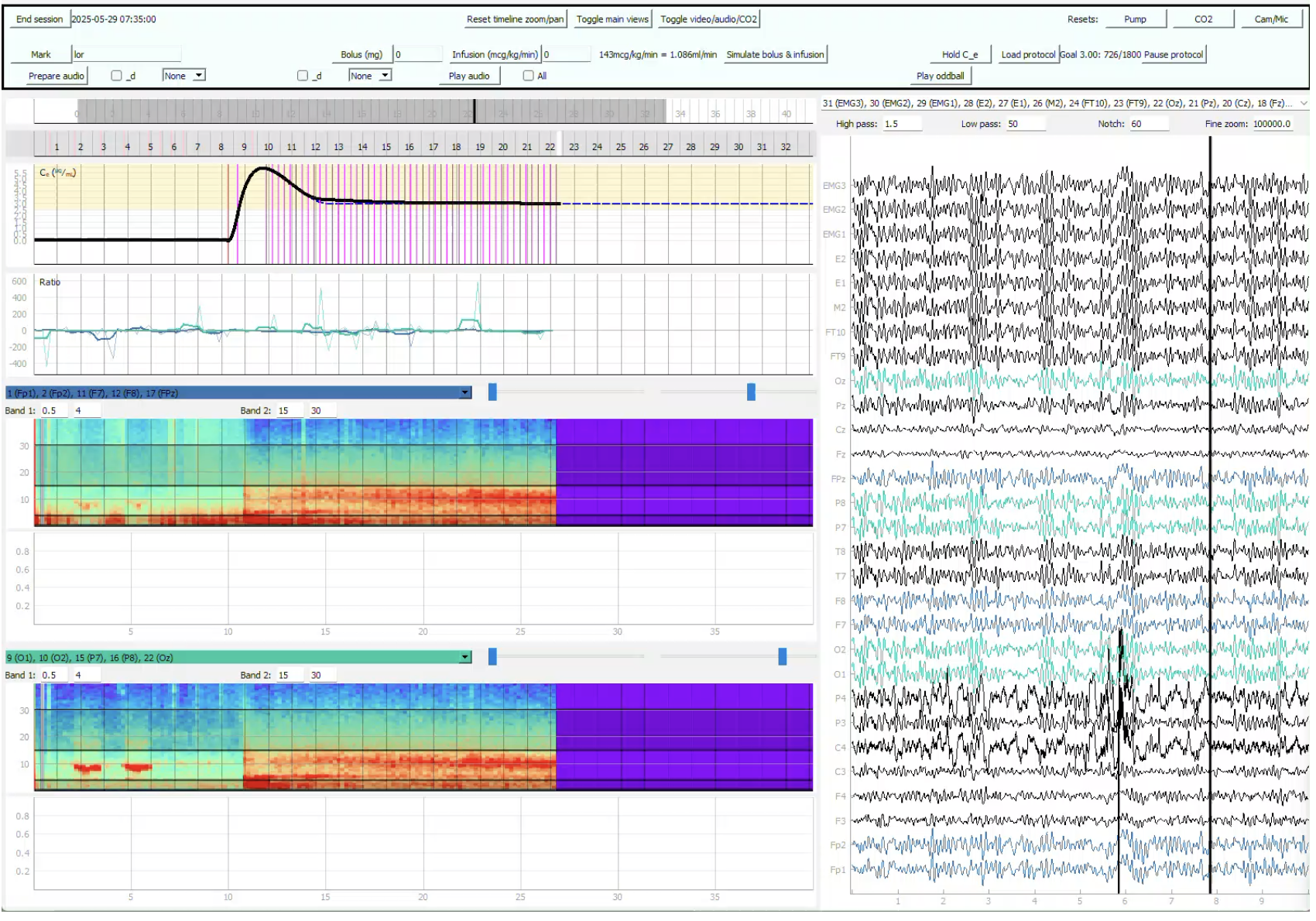Click the Pause protocol button
Screen dimensions: 1316x921
[1174, 55]
